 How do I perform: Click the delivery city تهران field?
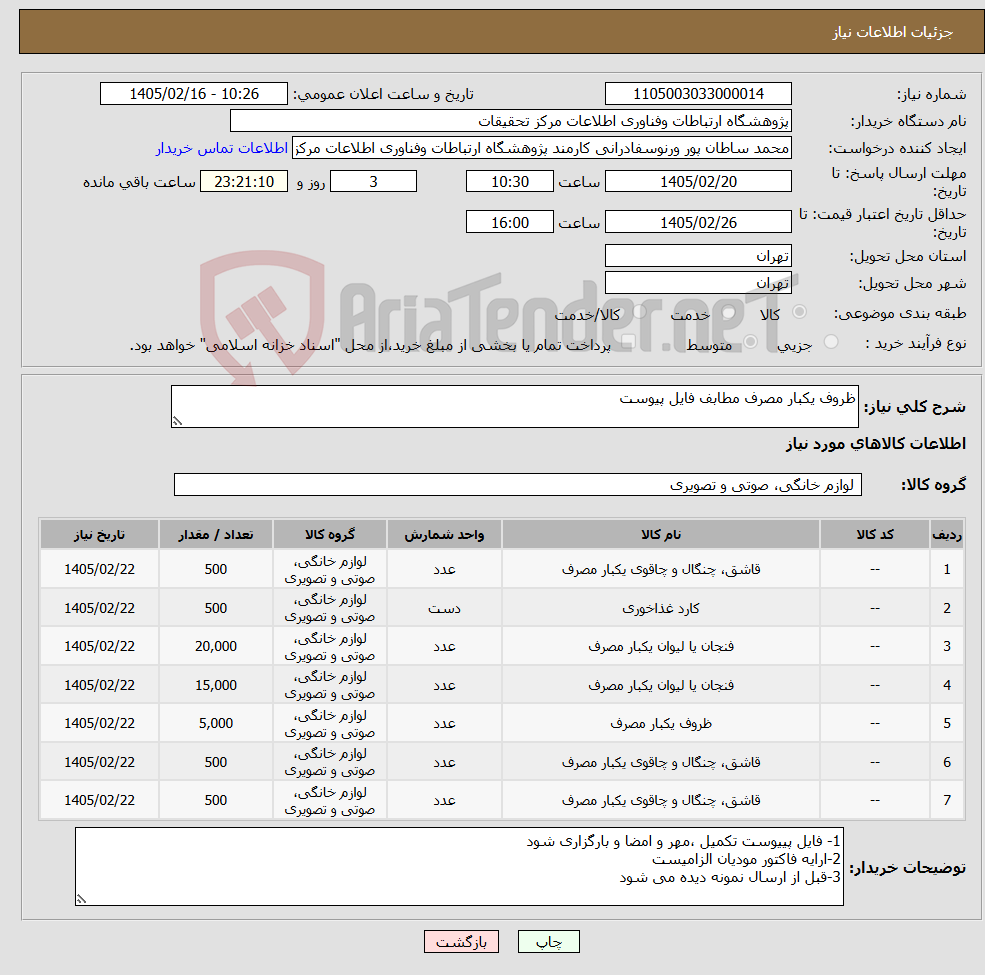698,283
